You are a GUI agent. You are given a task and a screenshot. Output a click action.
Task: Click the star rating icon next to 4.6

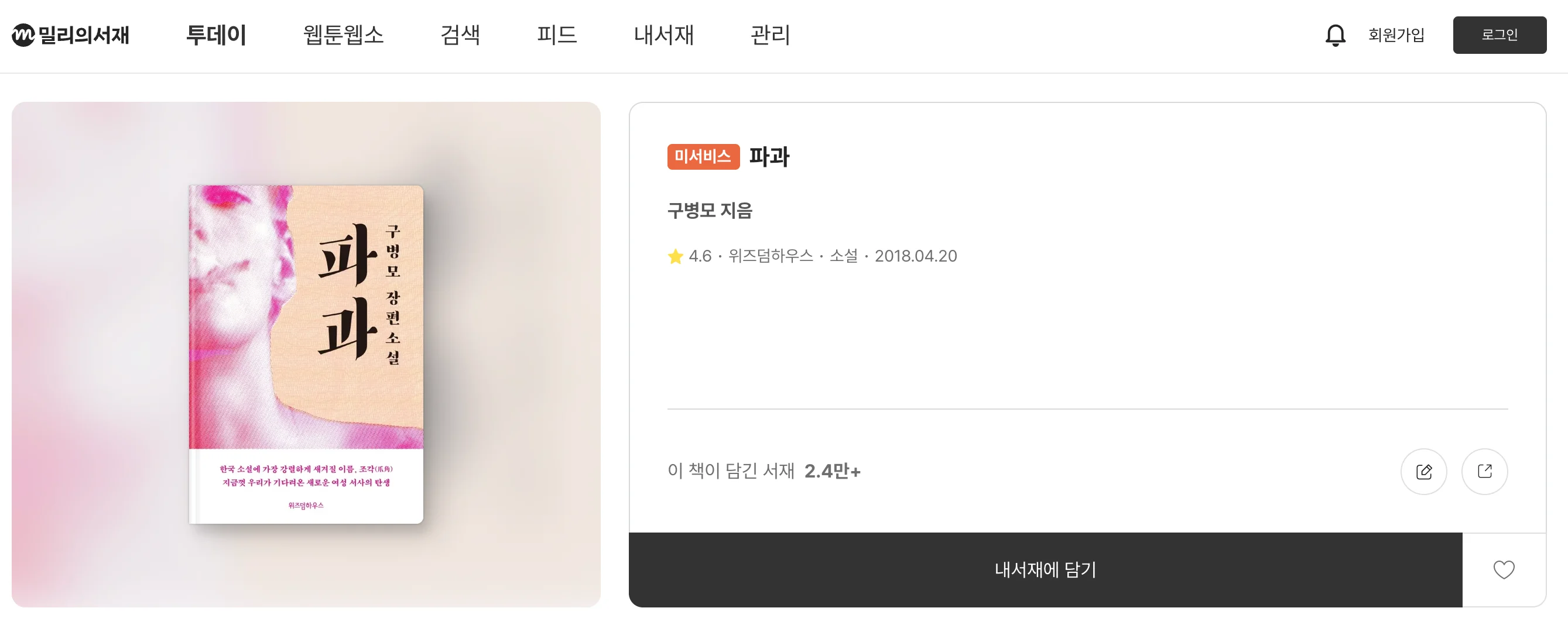point(676,256)
